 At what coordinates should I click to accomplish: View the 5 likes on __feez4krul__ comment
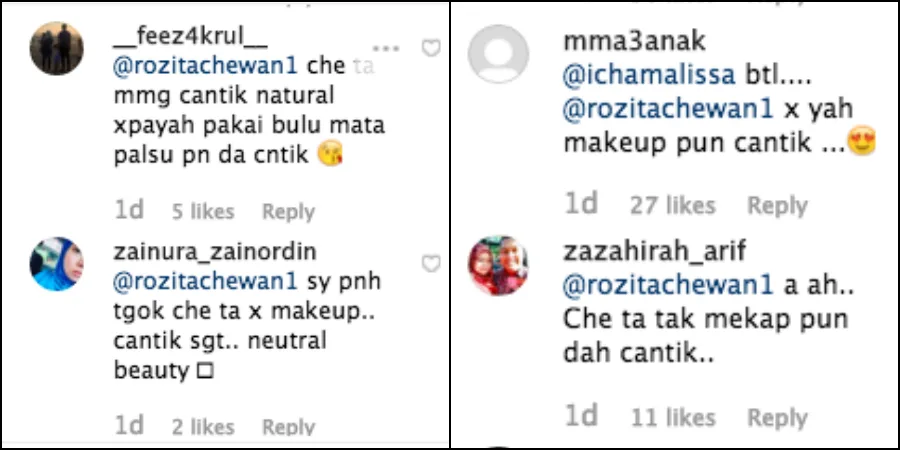[x=203, y=212]
